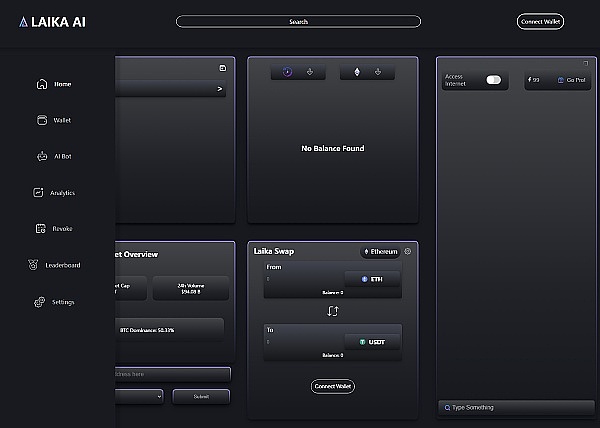The height and width of the screenshot is (428, 600).
Task: Click the Type Something chat input
Action: click(514, 407)
